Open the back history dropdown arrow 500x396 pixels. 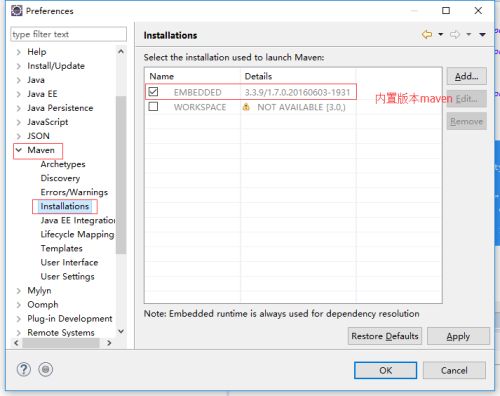[x=441, y=34]
